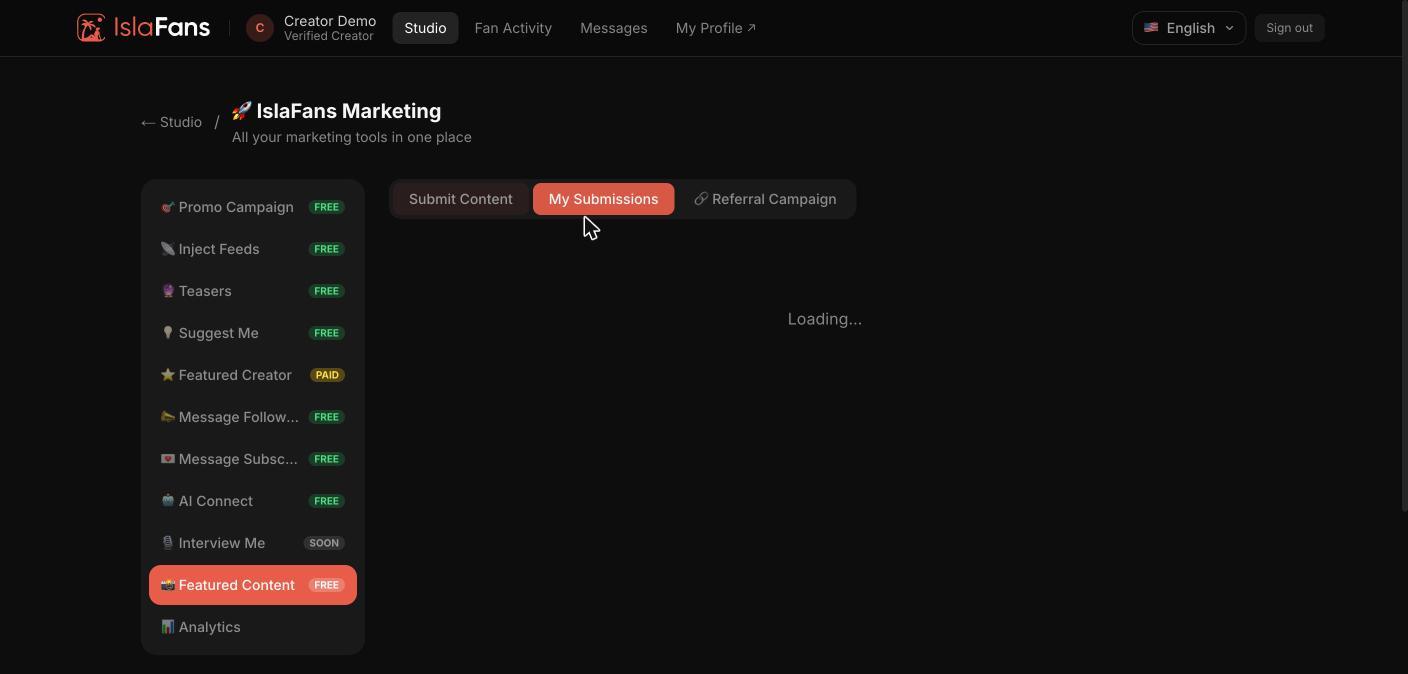
Task: Open Suggest Me in the sidebar
Action: 253,333
